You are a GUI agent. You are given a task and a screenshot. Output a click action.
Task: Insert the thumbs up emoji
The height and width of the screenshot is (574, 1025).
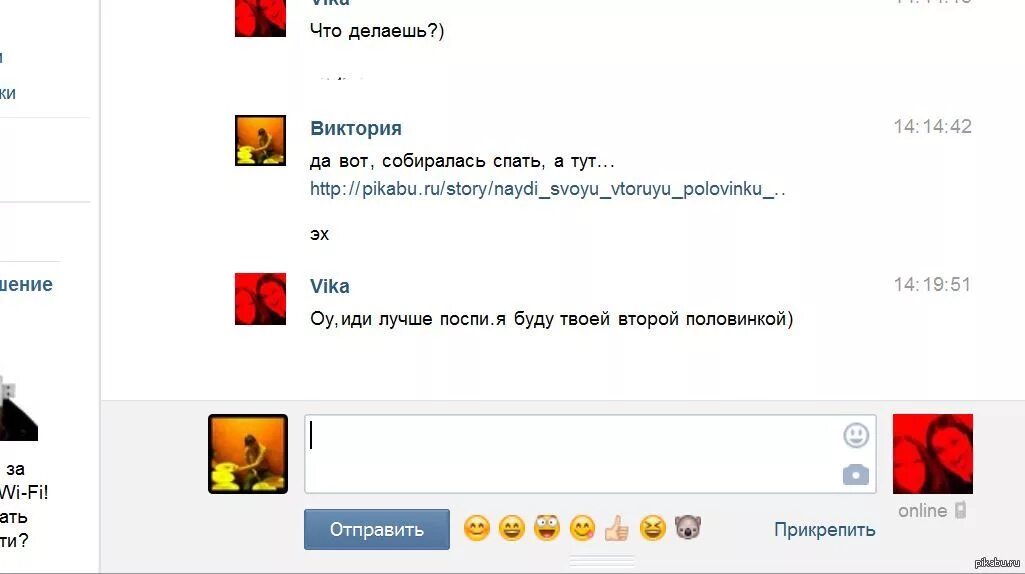click(617, 528)
